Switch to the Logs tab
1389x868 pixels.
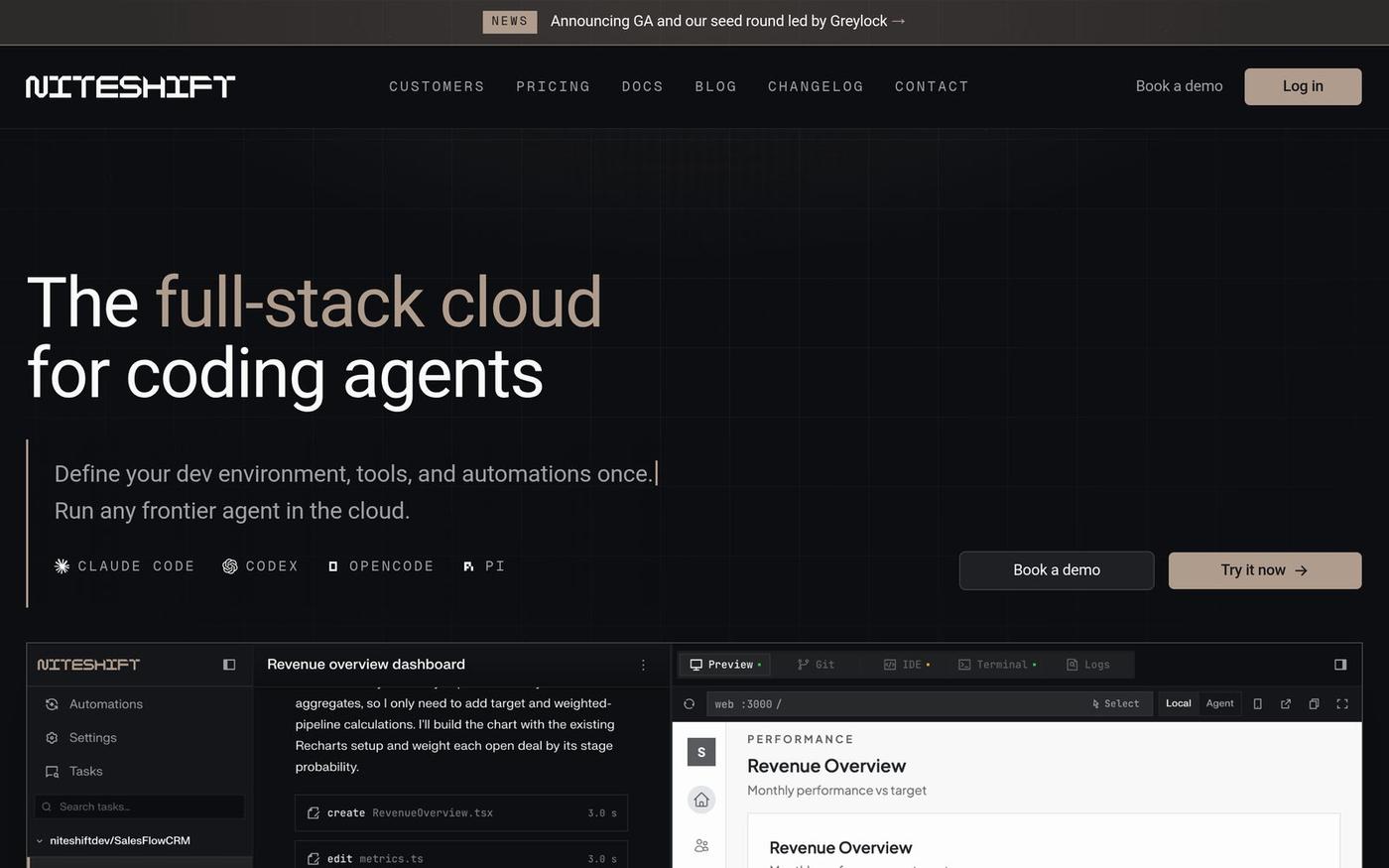(1087, 665)
